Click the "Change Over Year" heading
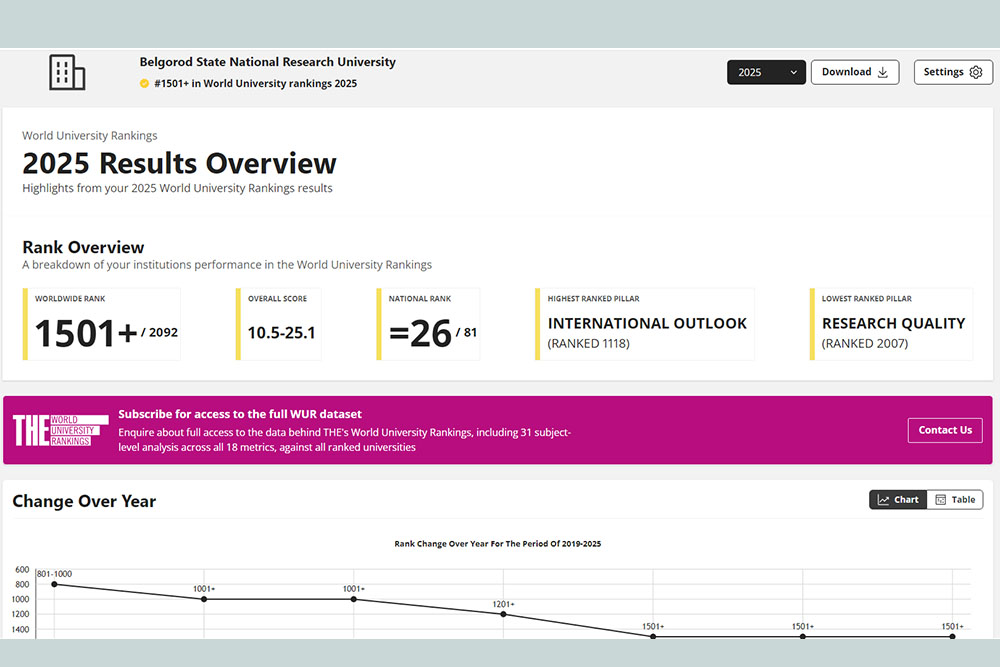Screen dimensions: 1000x667 84,501
